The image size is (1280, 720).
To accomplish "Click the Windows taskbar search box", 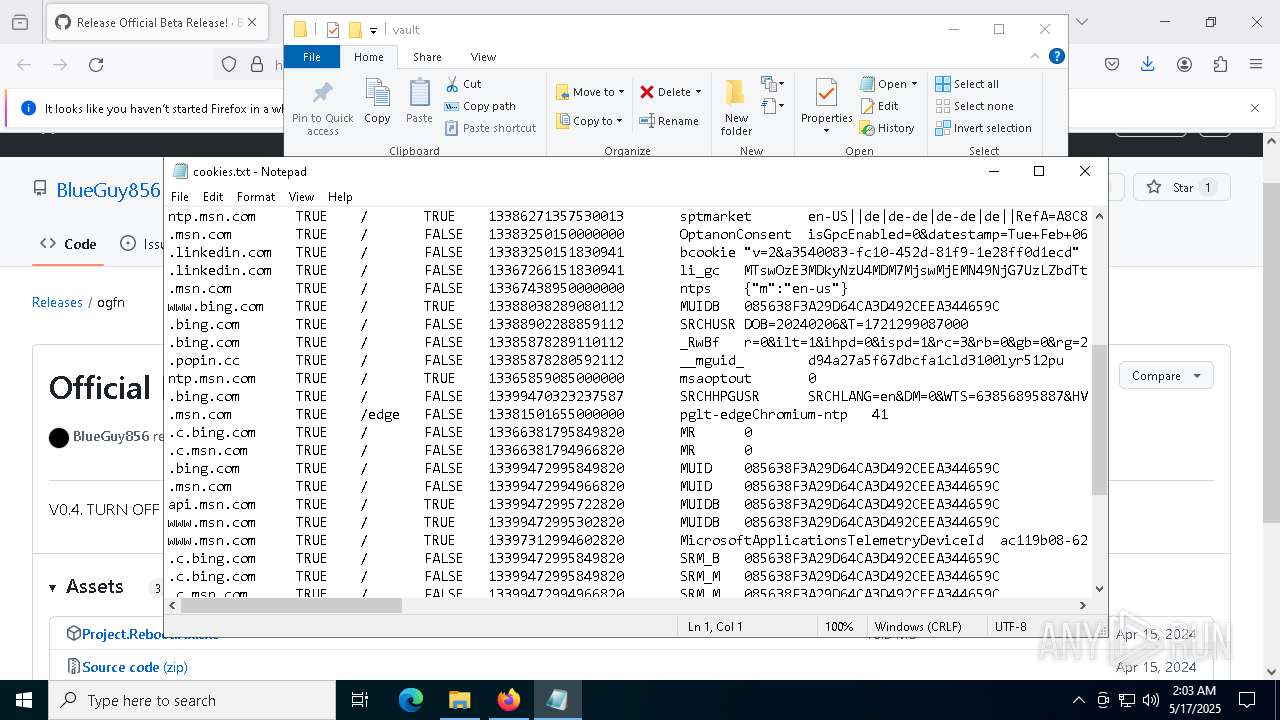I will click(x=192, y=700).
